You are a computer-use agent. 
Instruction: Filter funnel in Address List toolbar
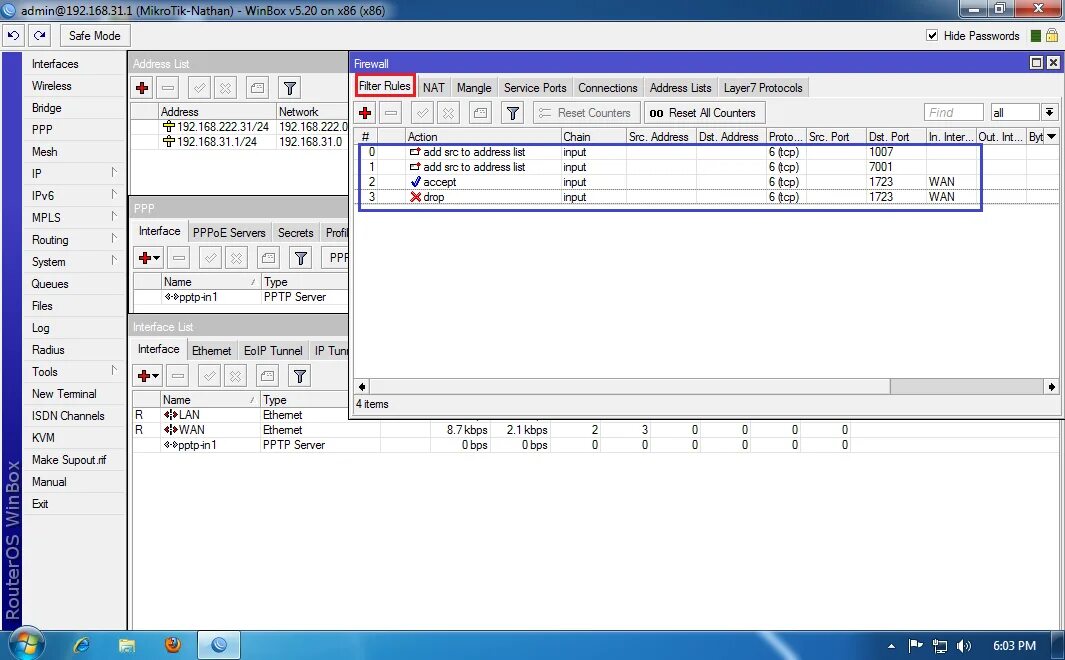point(290,88)
